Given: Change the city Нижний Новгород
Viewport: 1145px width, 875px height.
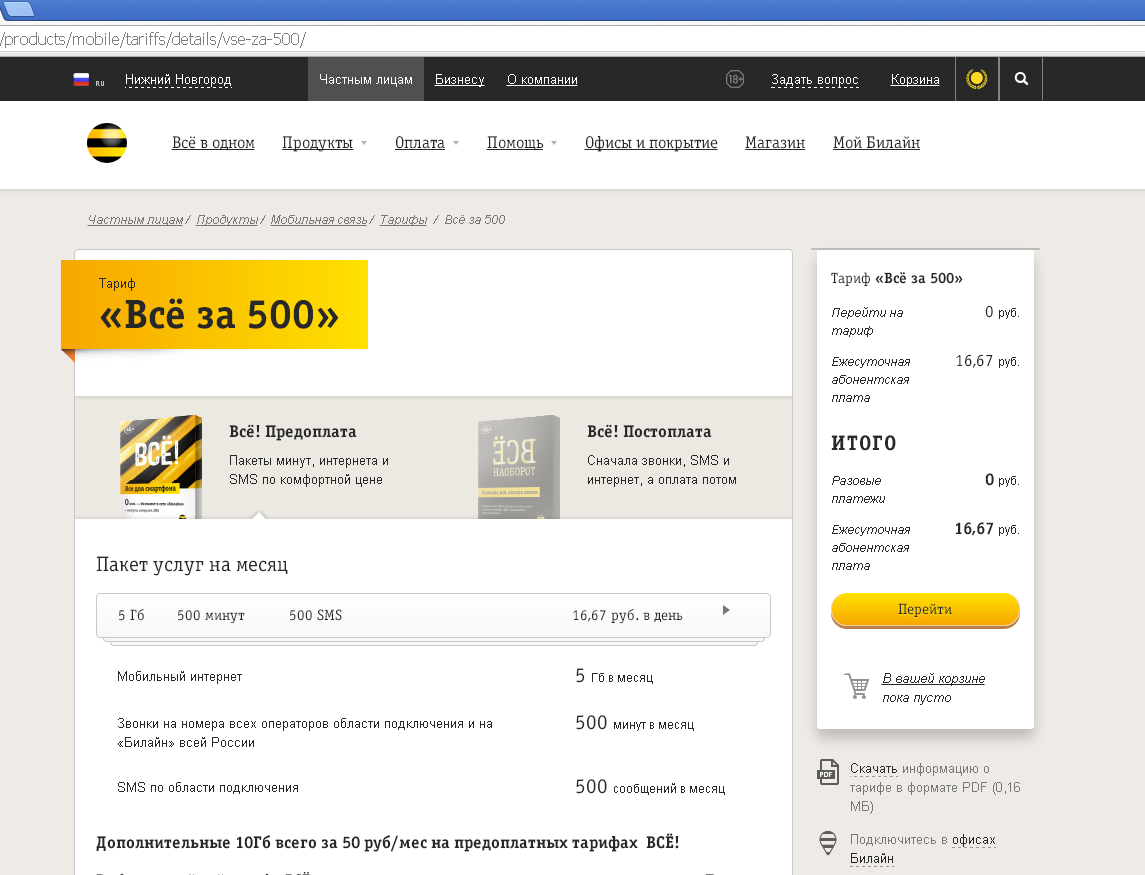Looking at the screenshot, I should pos(178,80).
